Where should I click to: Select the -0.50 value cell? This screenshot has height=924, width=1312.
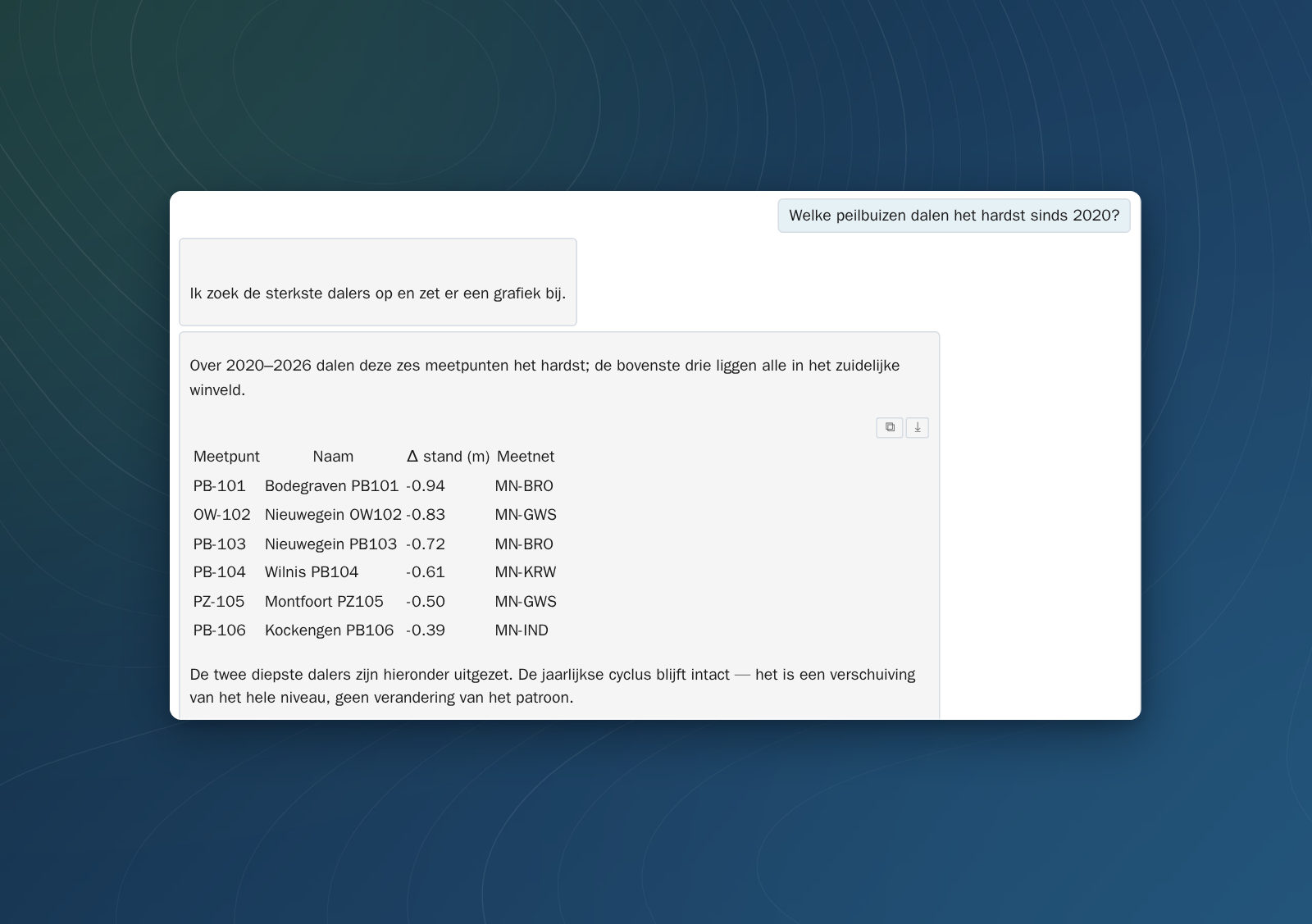tap(426, 602)
